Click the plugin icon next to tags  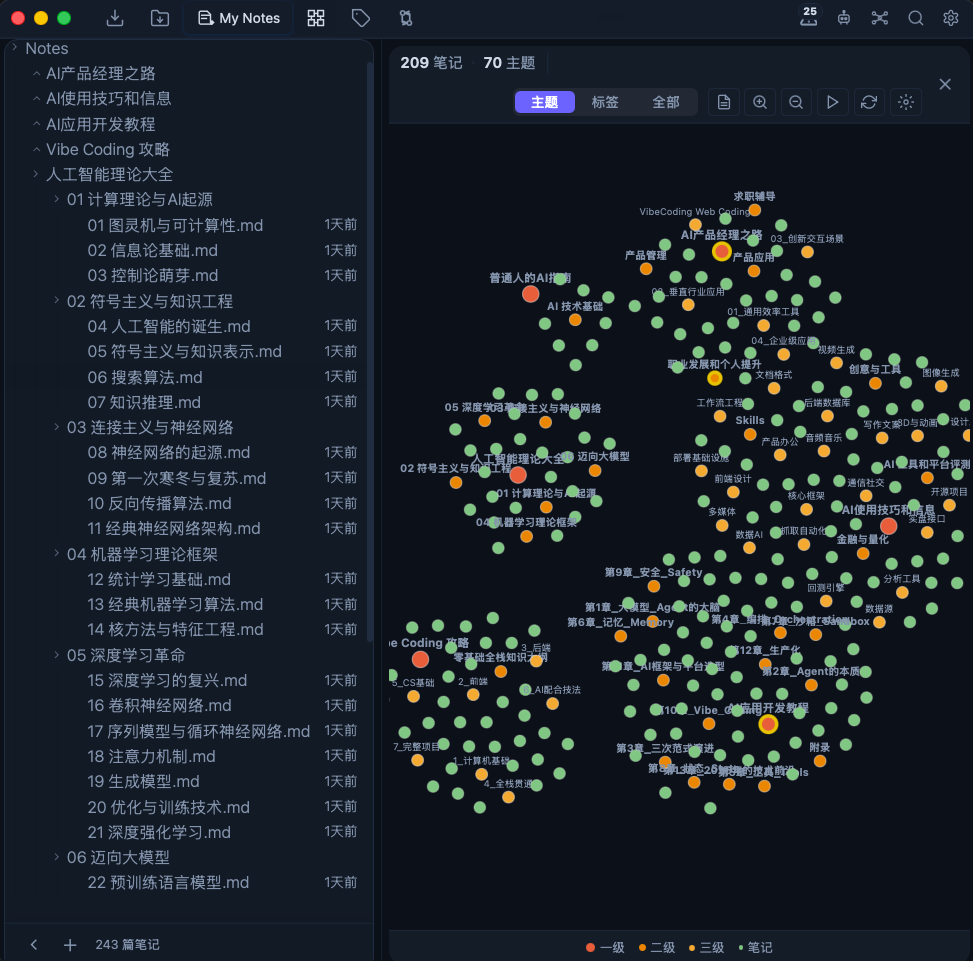point(406,18)
